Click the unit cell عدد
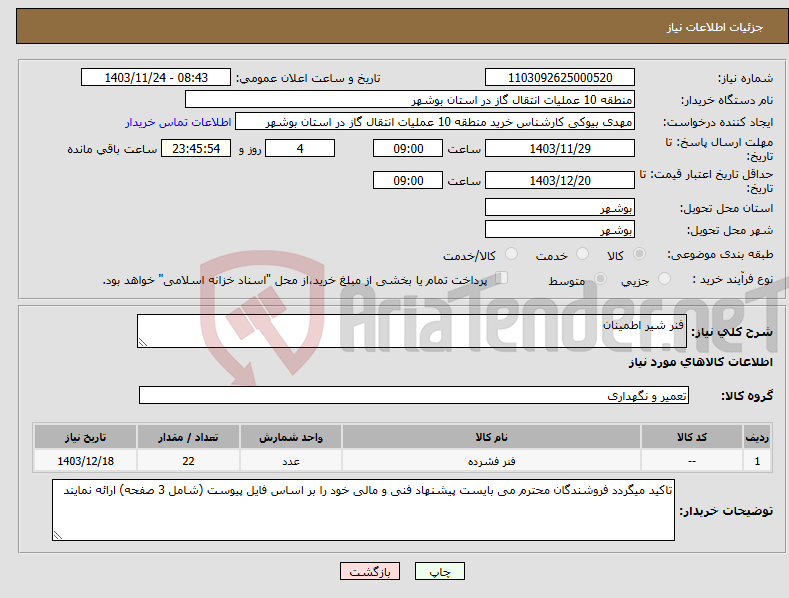Screen dimensions: 789x598 tap(291, 461)
